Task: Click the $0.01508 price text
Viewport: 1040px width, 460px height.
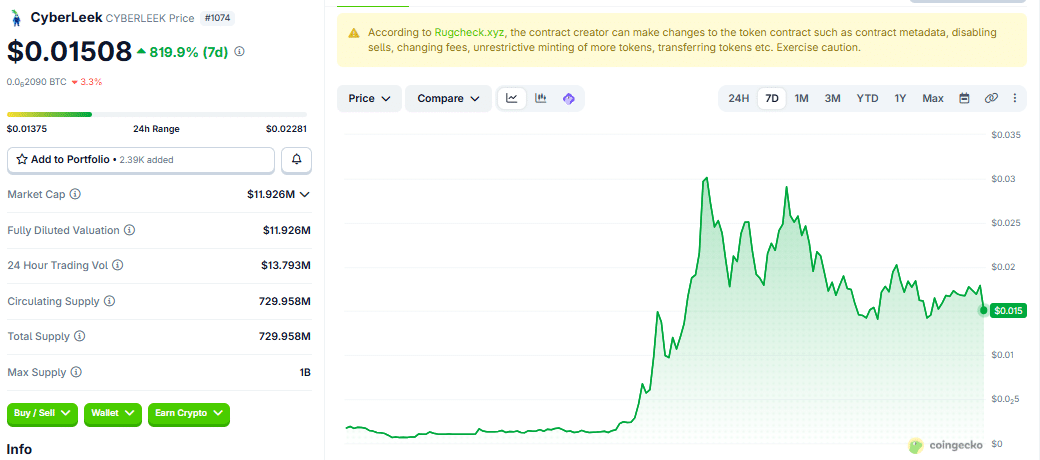Action: coord(69,51)
